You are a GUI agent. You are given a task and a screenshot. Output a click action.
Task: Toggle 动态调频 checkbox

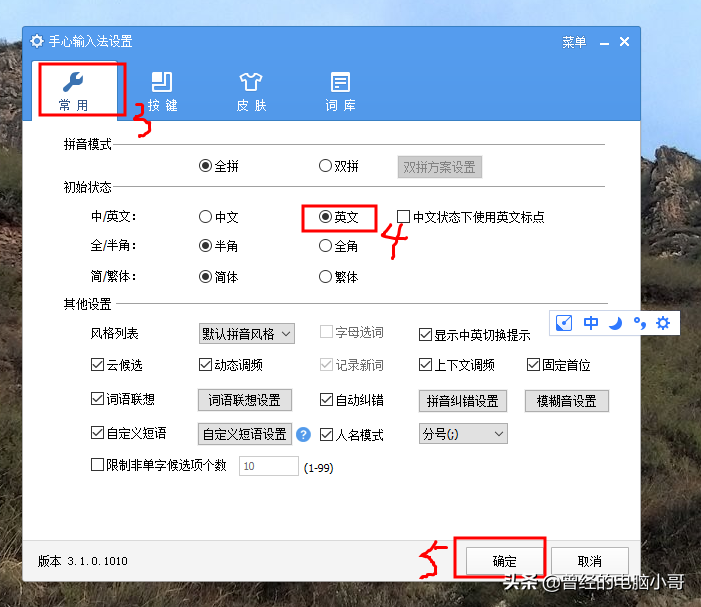pos(231,365)
